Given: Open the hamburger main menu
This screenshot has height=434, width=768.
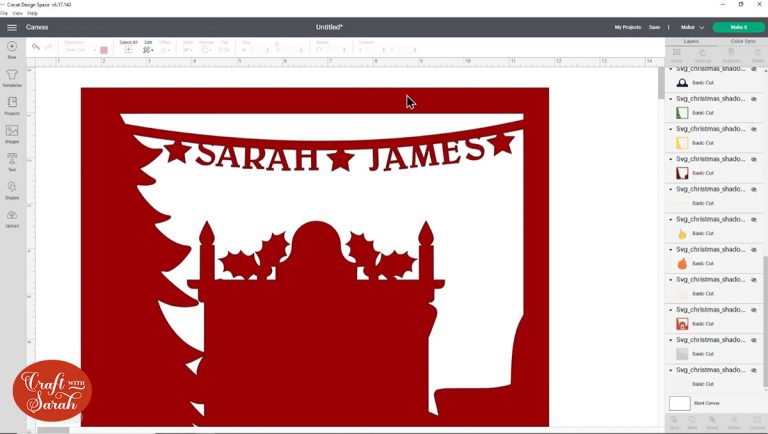Looking at the screenshot, I should click(12, 27).
